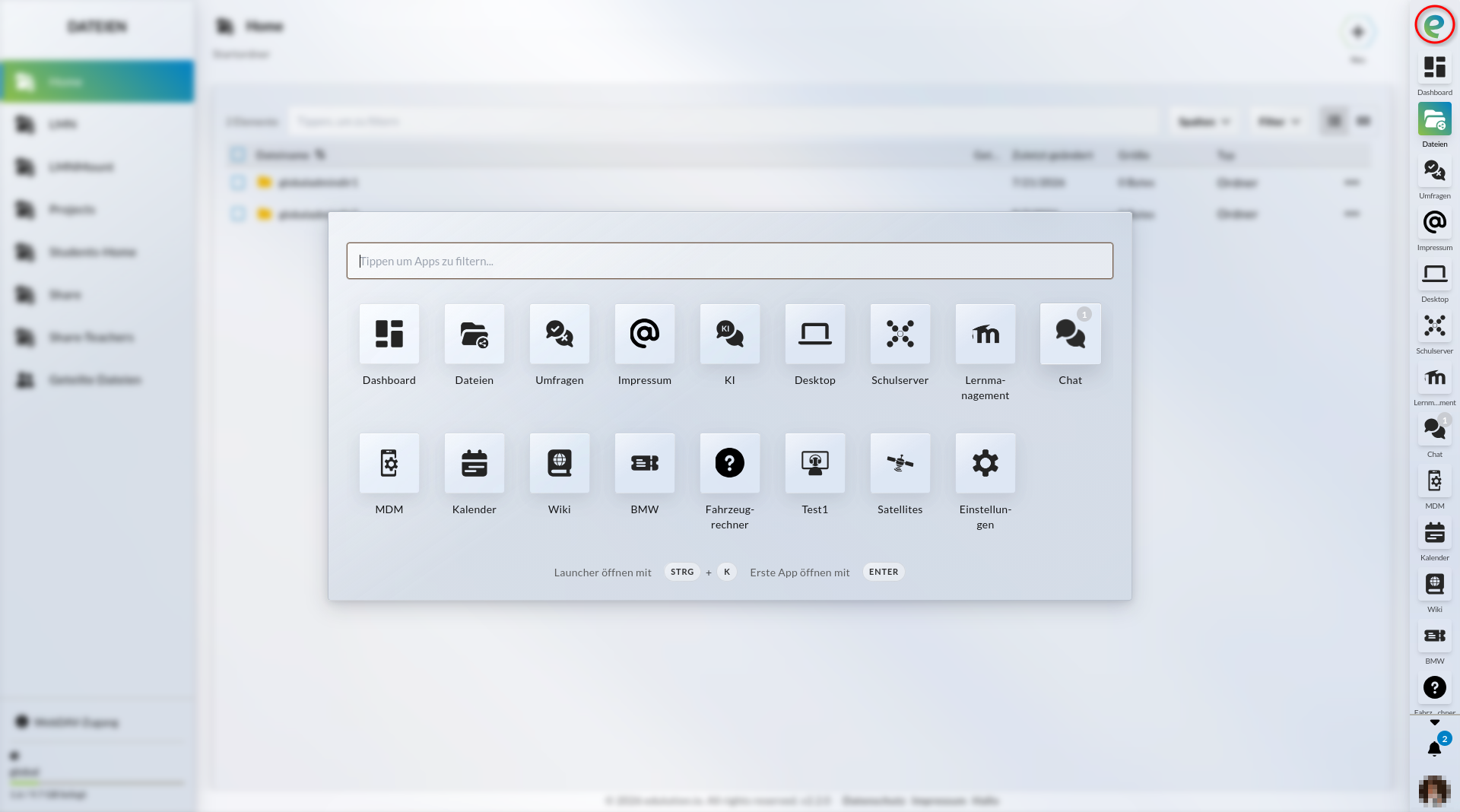
Task: Open Impressum app in launcher
Action: pos(644,334)
